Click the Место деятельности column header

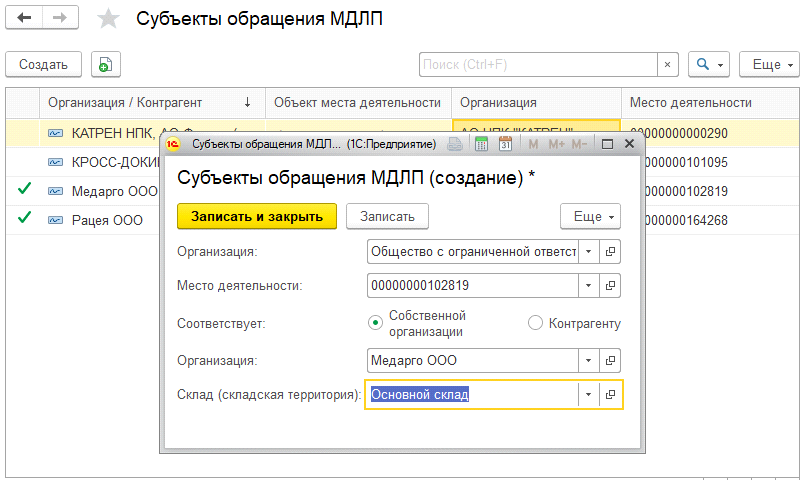point(710,103)
